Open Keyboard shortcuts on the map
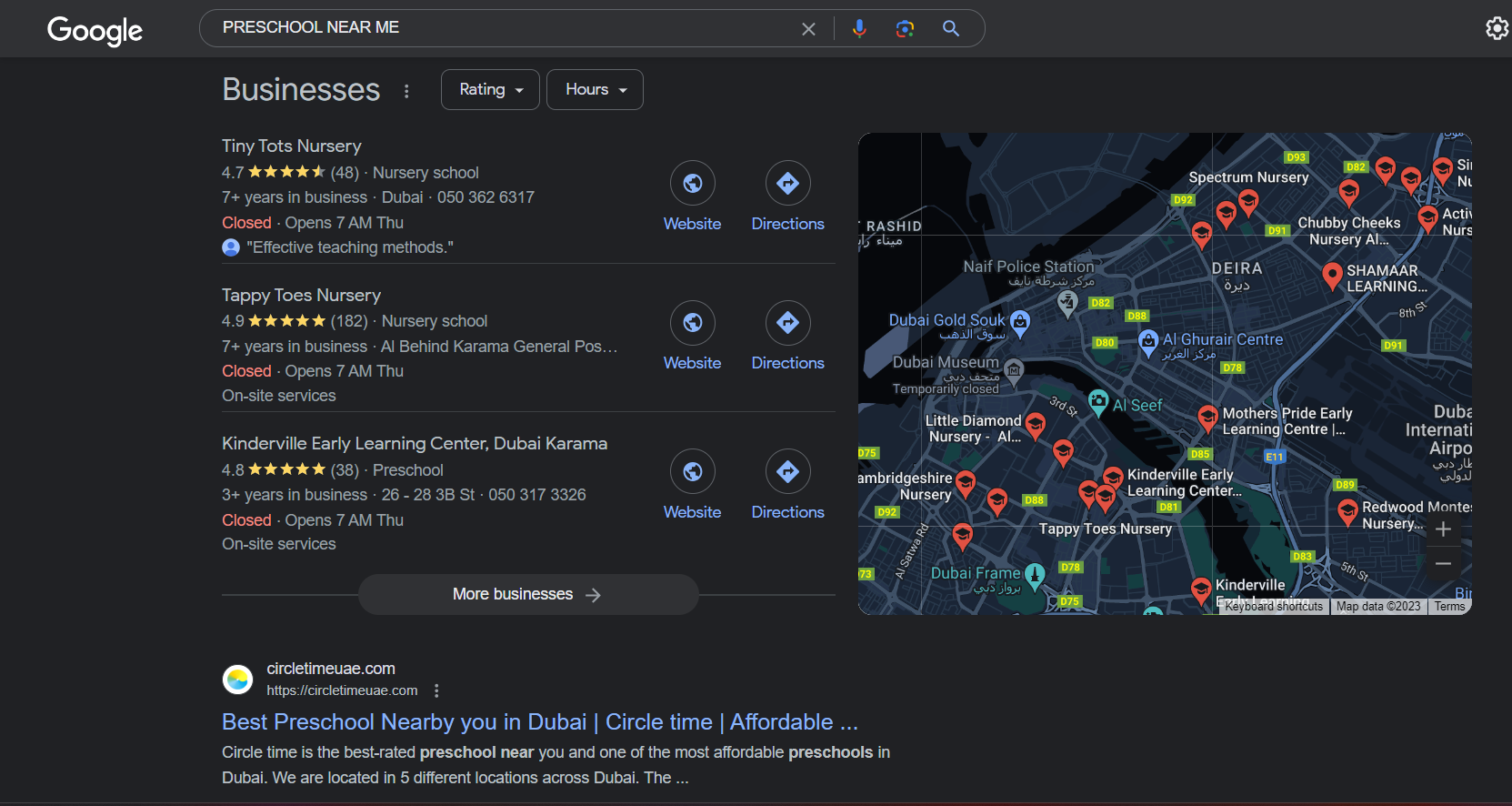This screenshot has width=1512, height=806. click(1274, 607)
